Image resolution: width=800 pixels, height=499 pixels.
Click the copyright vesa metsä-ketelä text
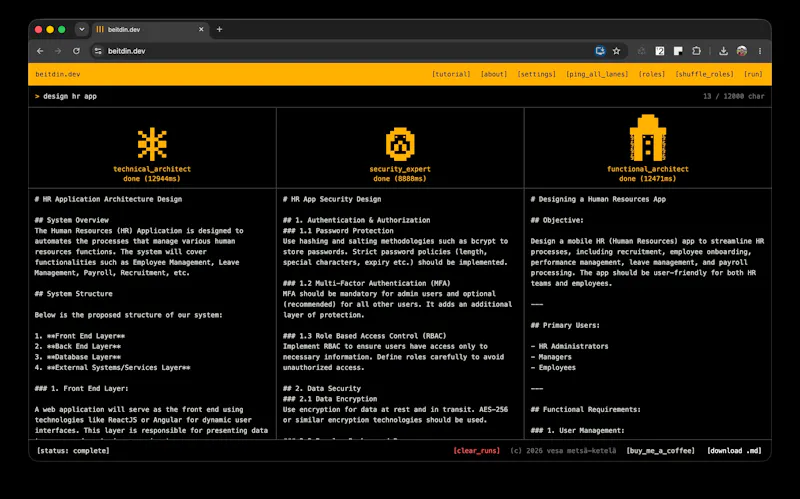[563, 451]
